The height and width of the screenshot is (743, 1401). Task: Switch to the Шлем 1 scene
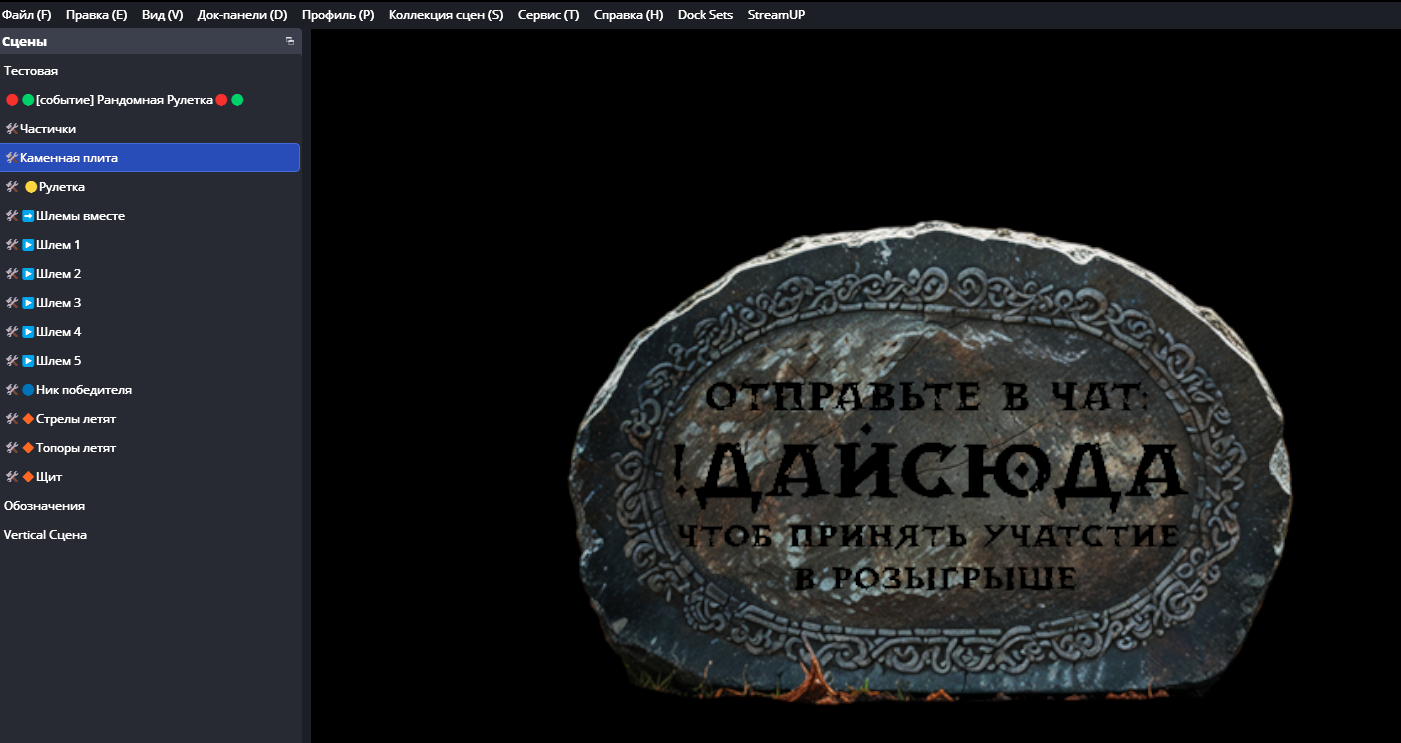tap(58, 245)
